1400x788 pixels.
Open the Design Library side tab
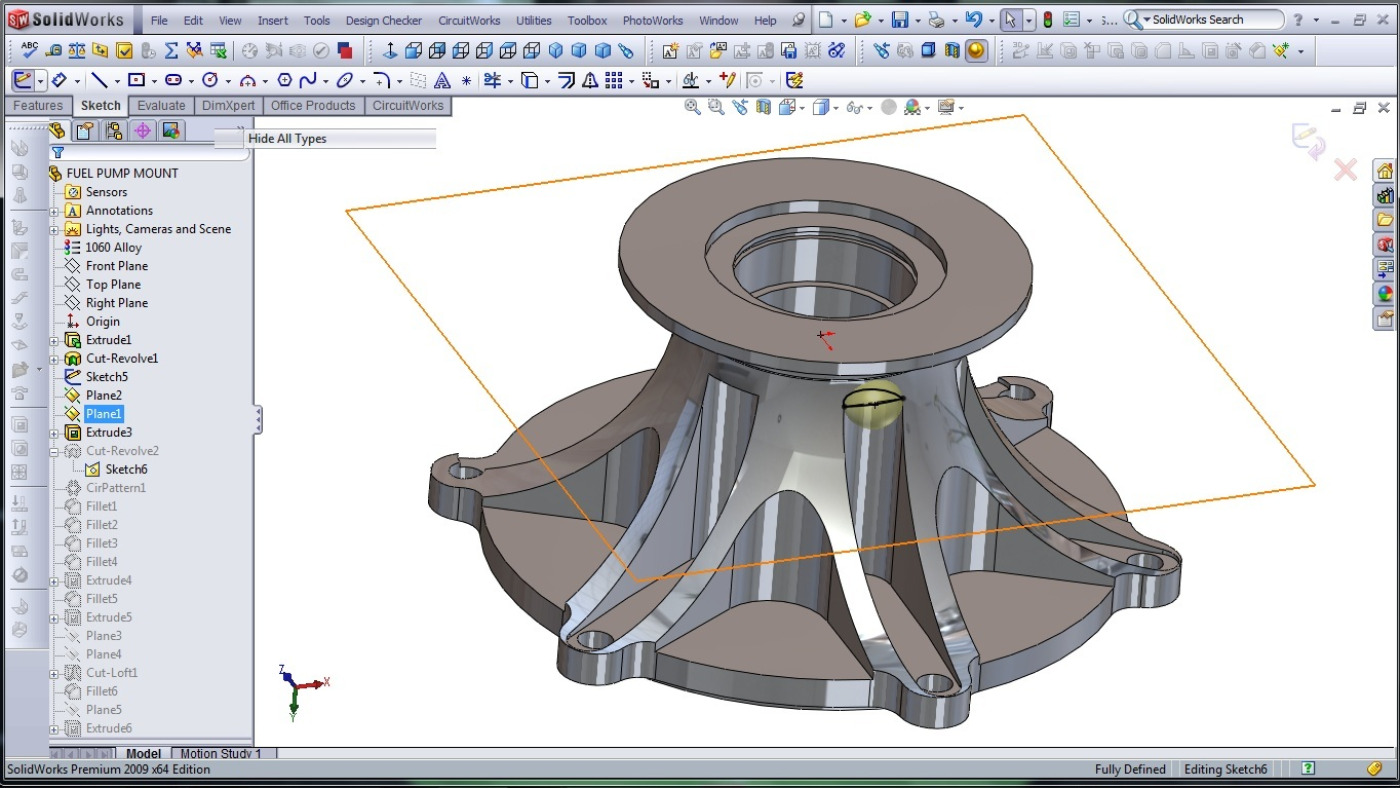click(x=1385, y=195)
